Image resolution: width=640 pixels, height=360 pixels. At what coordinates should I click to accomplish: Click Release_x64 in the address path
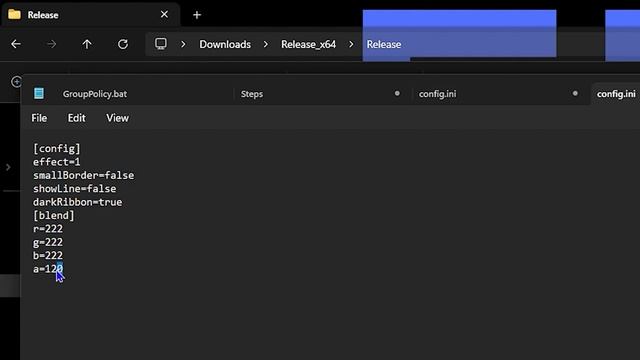tap(308, 44)
